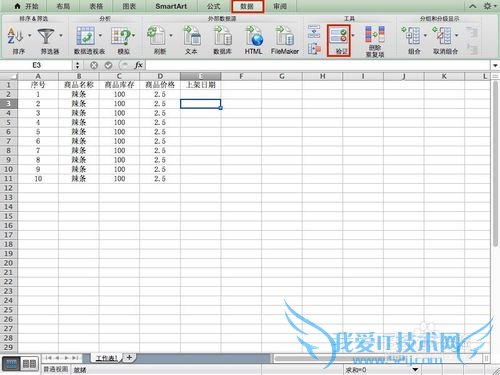Click the Filter funnel icon
Viewport: 500px width, 375px height.
[46, 36]
